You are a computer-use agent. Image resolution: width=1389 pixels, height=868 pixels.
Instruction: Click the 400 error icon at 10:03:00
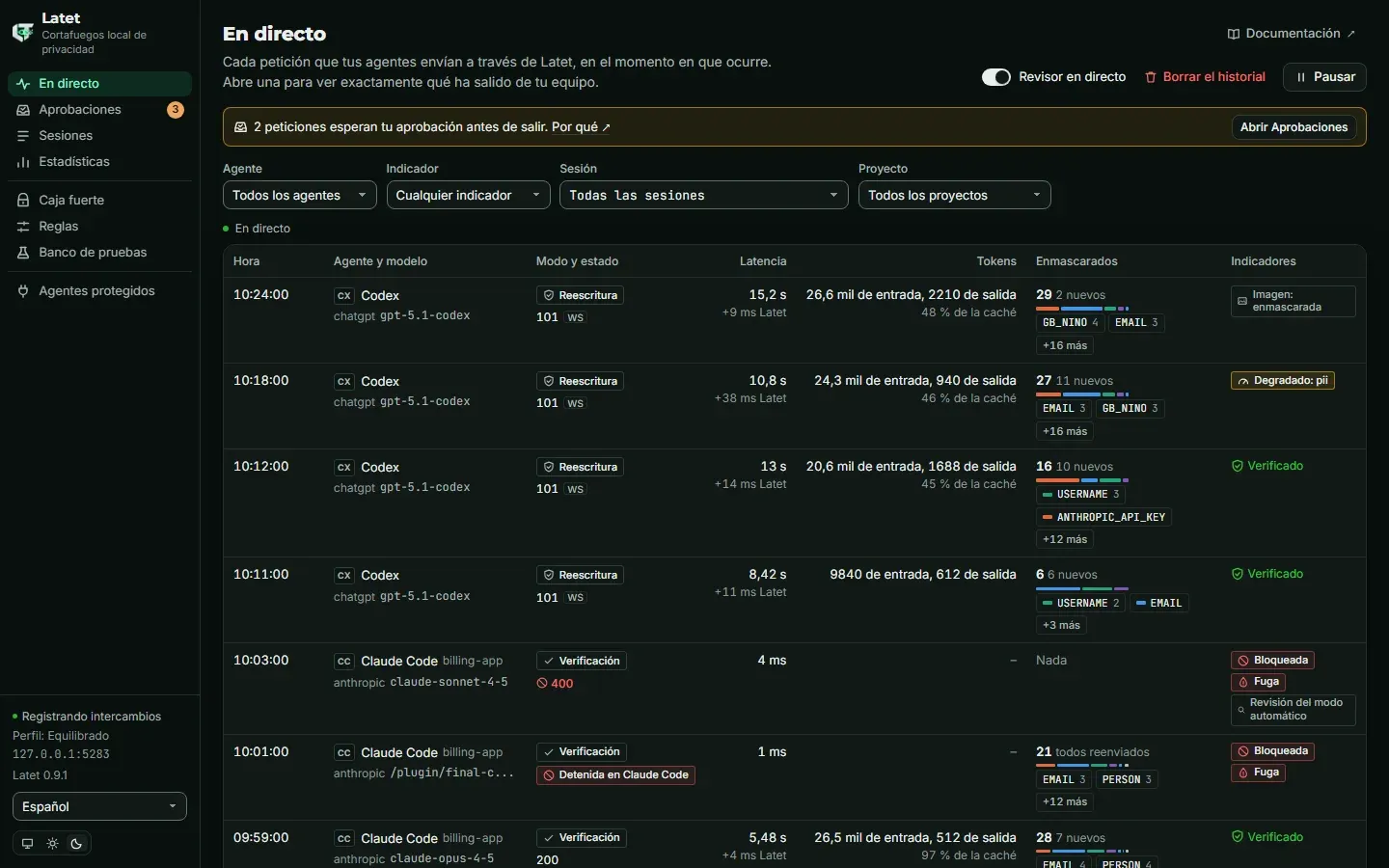pos(542,684)
